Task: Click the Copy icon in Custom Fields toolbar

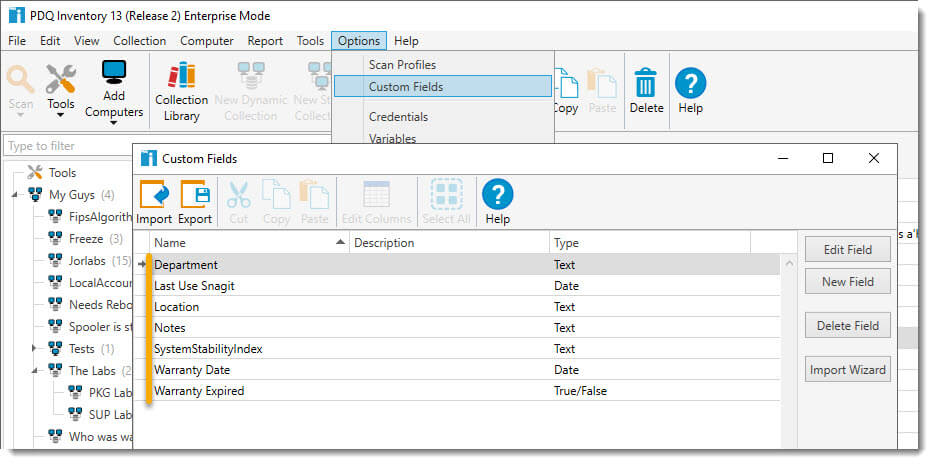Action: pos(276,195)
